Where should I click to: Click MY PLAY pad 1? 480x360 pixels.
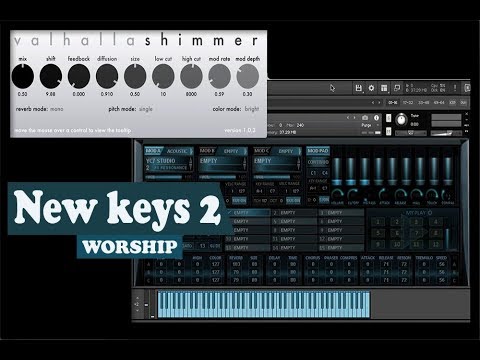pyautogui.click(x=378, y=222)
